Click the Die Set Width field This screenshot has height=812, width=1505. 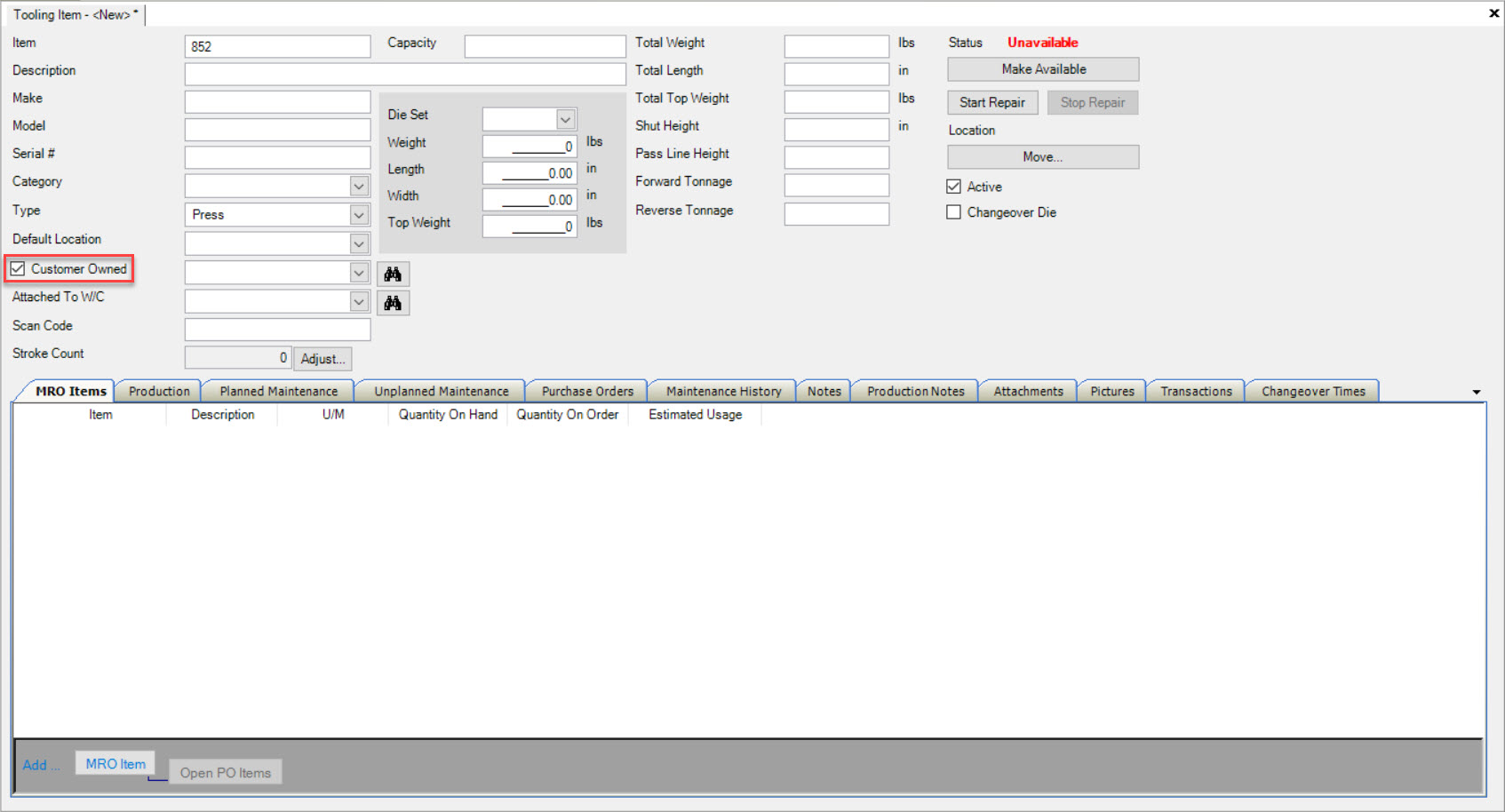[x=530, y=199]
